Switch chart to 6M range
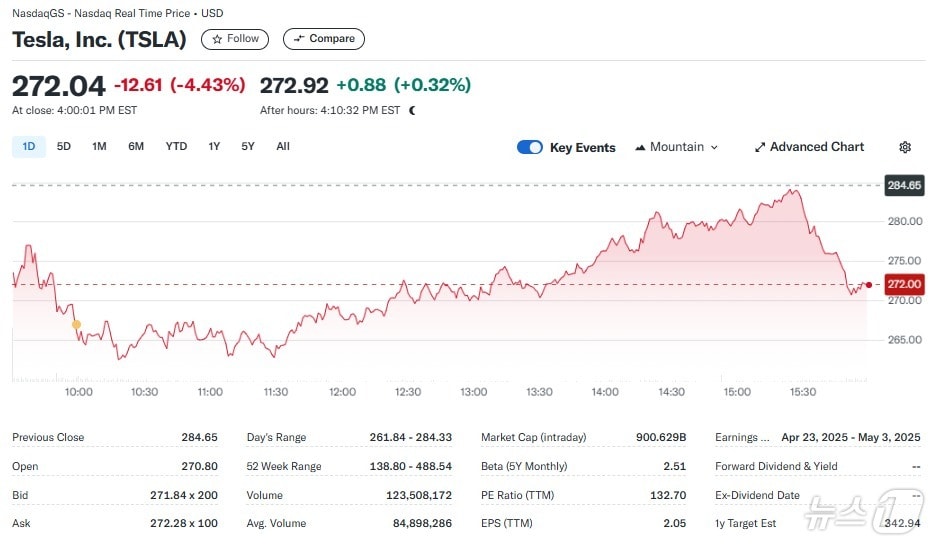Screen dimensions: 934x546 [x=136, y=147]
